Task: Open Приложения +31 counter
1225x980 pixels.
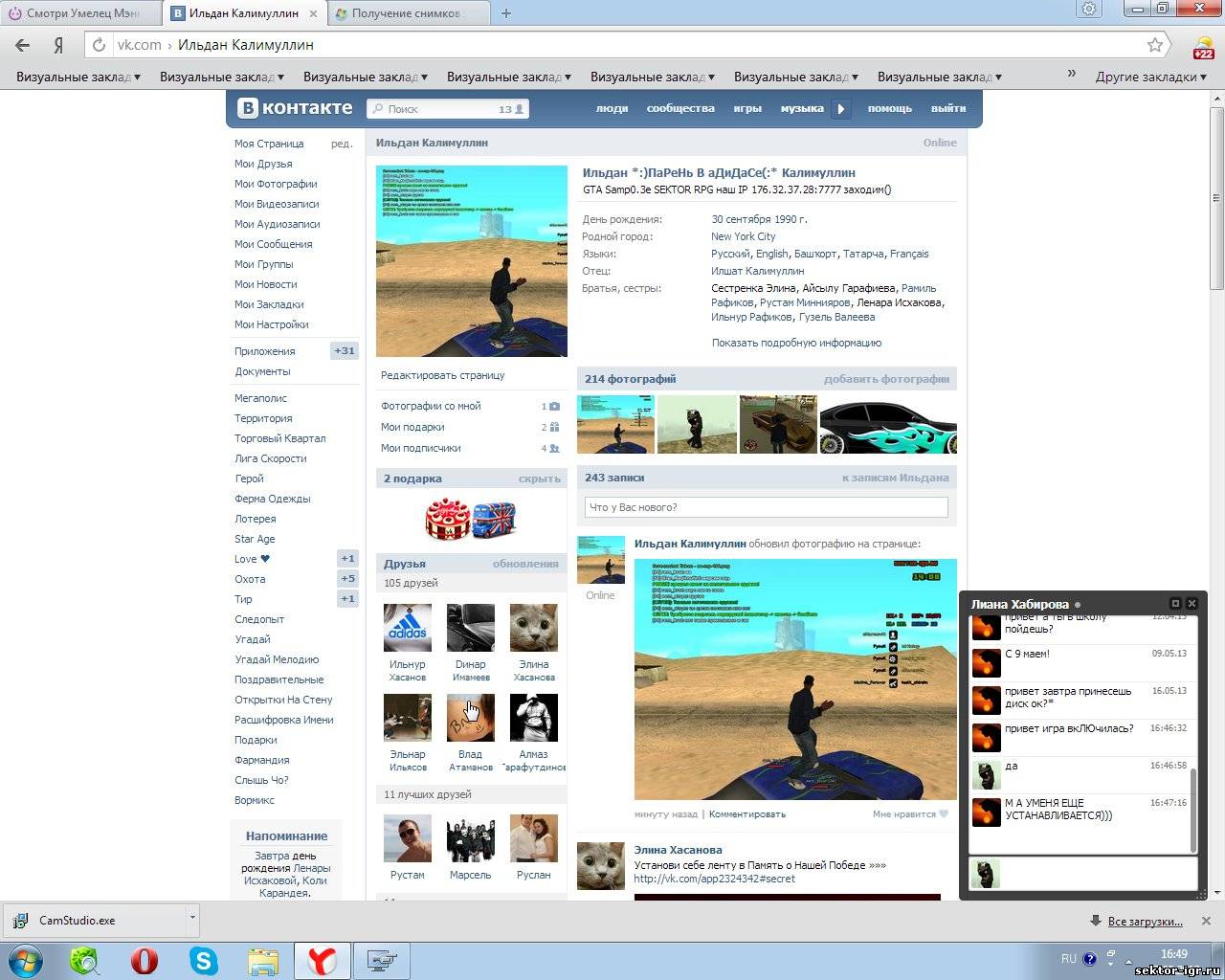Action: click(344, 351)
